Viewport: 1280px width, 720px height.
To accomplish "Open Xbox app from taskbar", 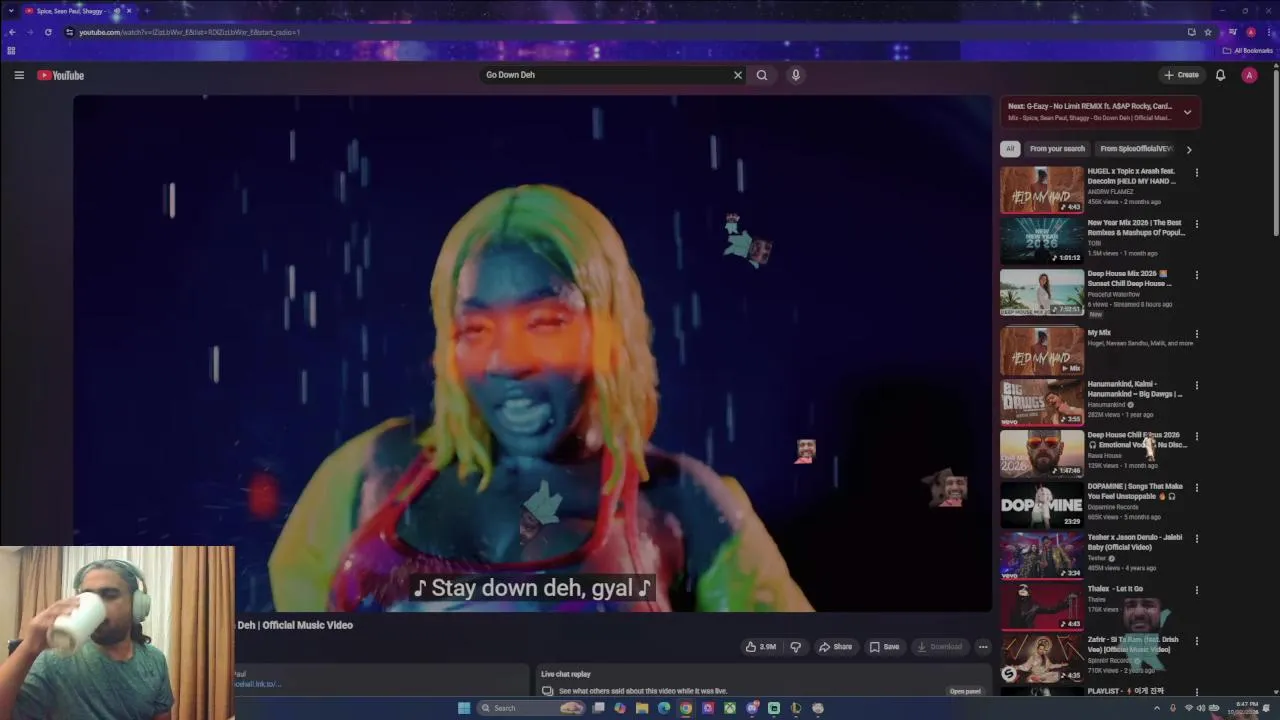I will tap(730, 708).
